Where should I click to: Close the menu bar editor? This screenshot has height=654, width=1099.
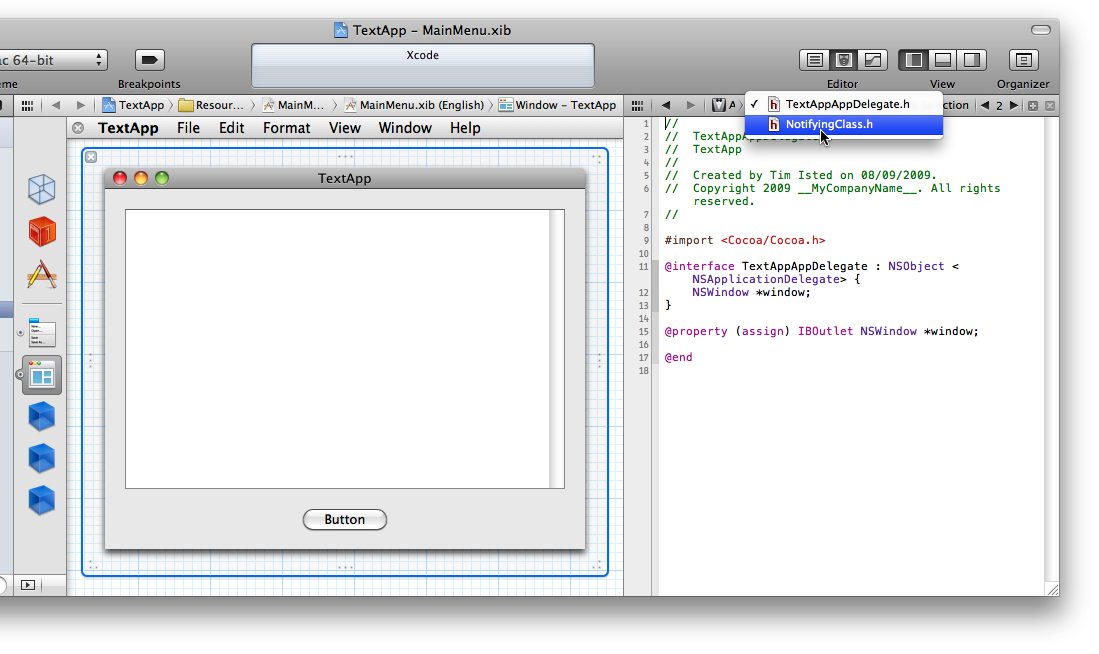click(78, 128)
